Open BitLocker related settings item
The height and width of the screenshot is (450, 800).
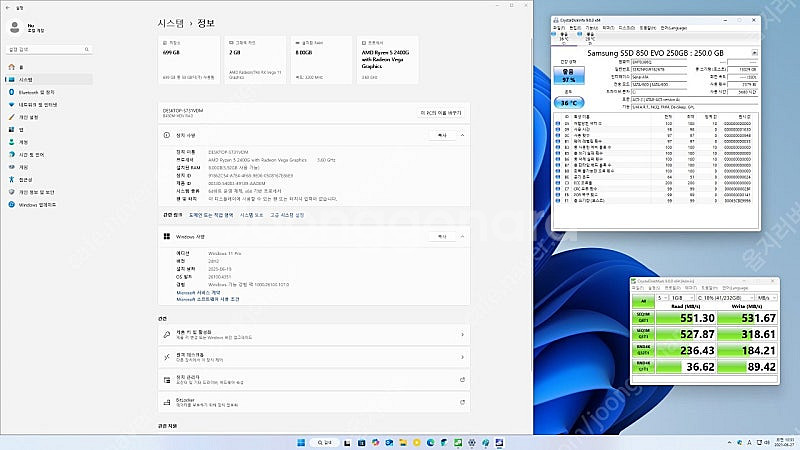point(314,402)
